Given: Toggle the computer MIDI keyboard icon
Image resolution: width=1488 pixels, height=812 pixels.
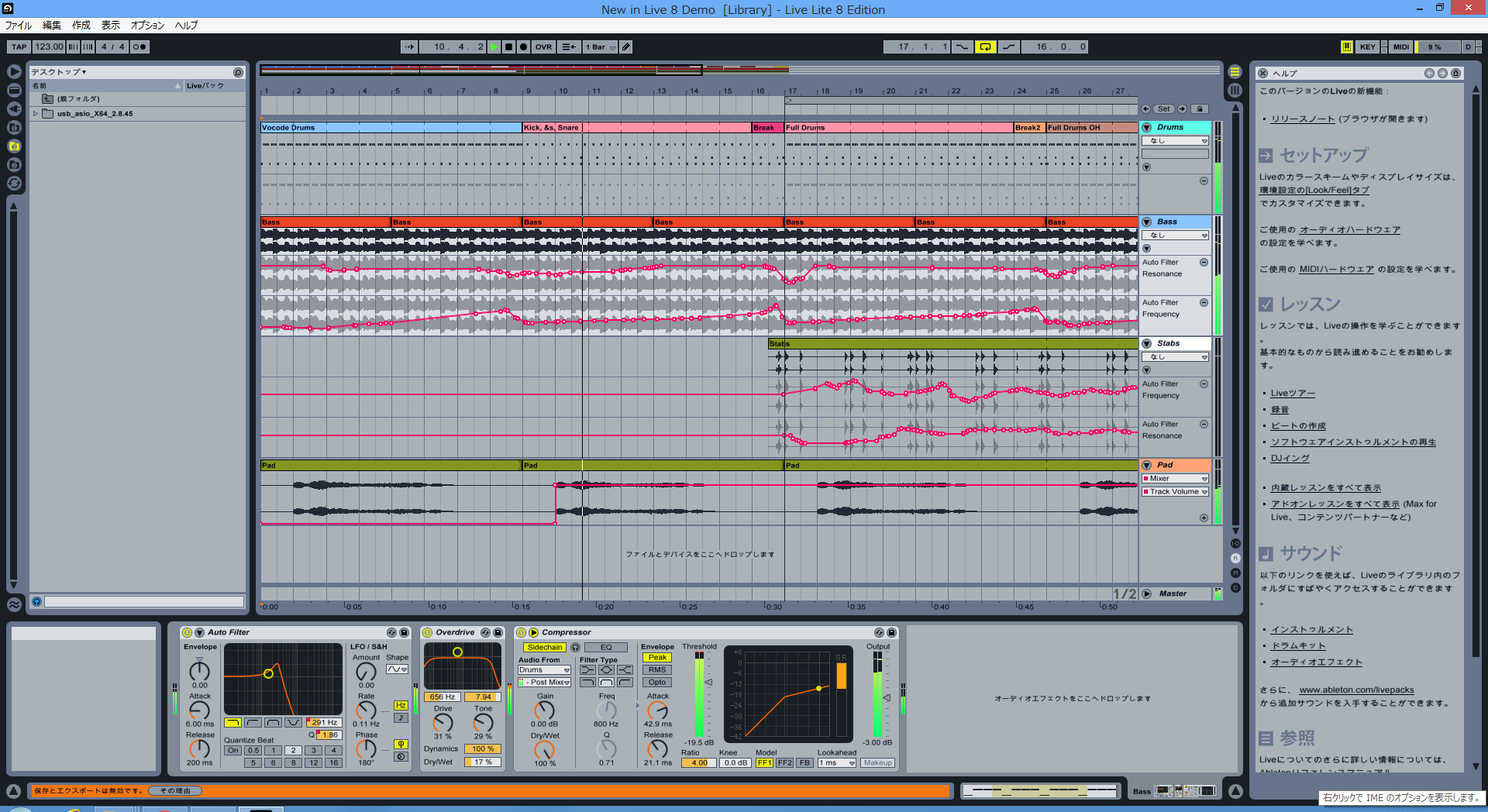Looking at the screenshot, I should [x=1347, y=47].
